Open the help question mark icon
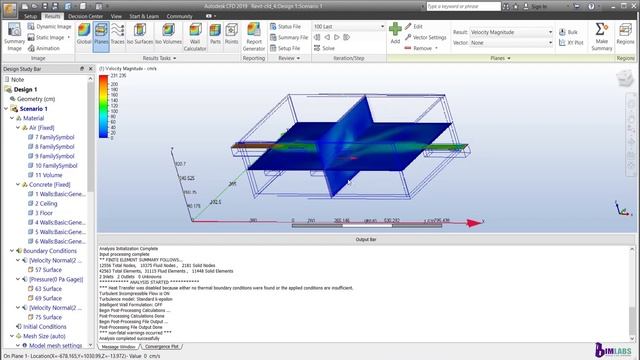640x360 pixels. (x=591, y=7)
